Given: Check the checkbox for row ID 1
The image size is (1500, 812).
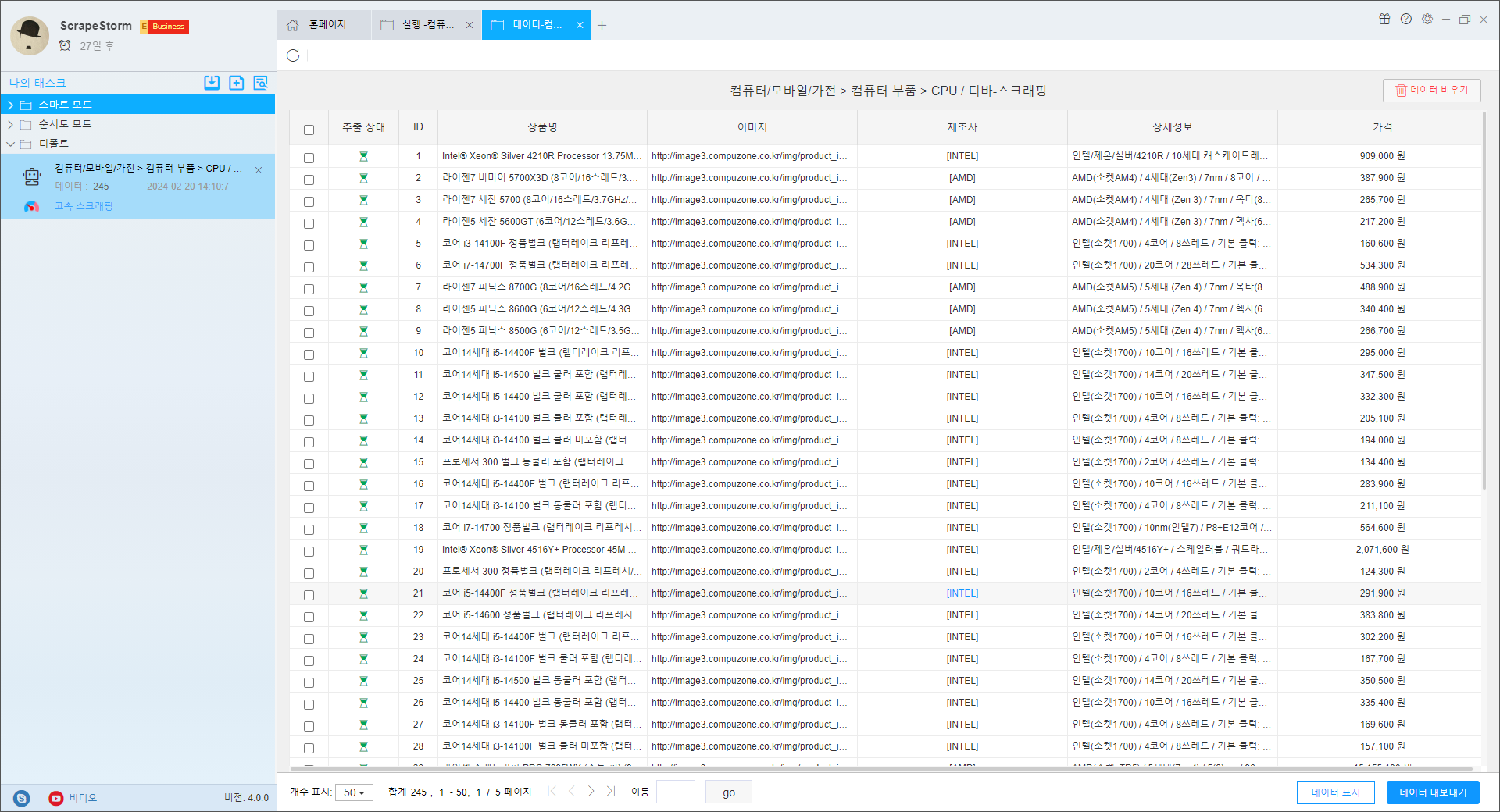Looking at the screenshot, I should pos(309,158).
